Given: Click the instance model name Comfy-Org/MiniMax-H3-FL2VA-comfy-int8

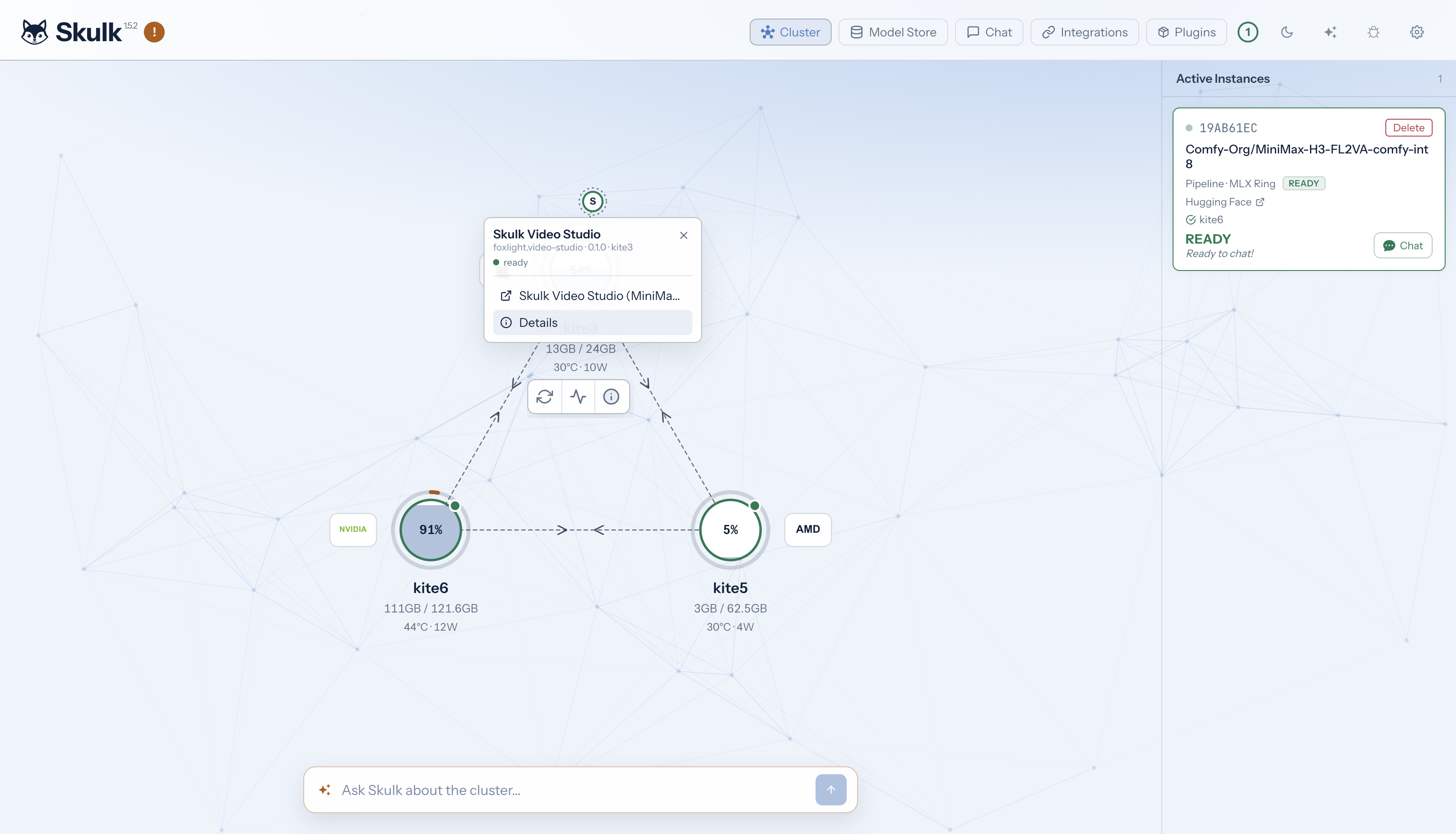Looking at the screenshot, I should point(1306,156).
